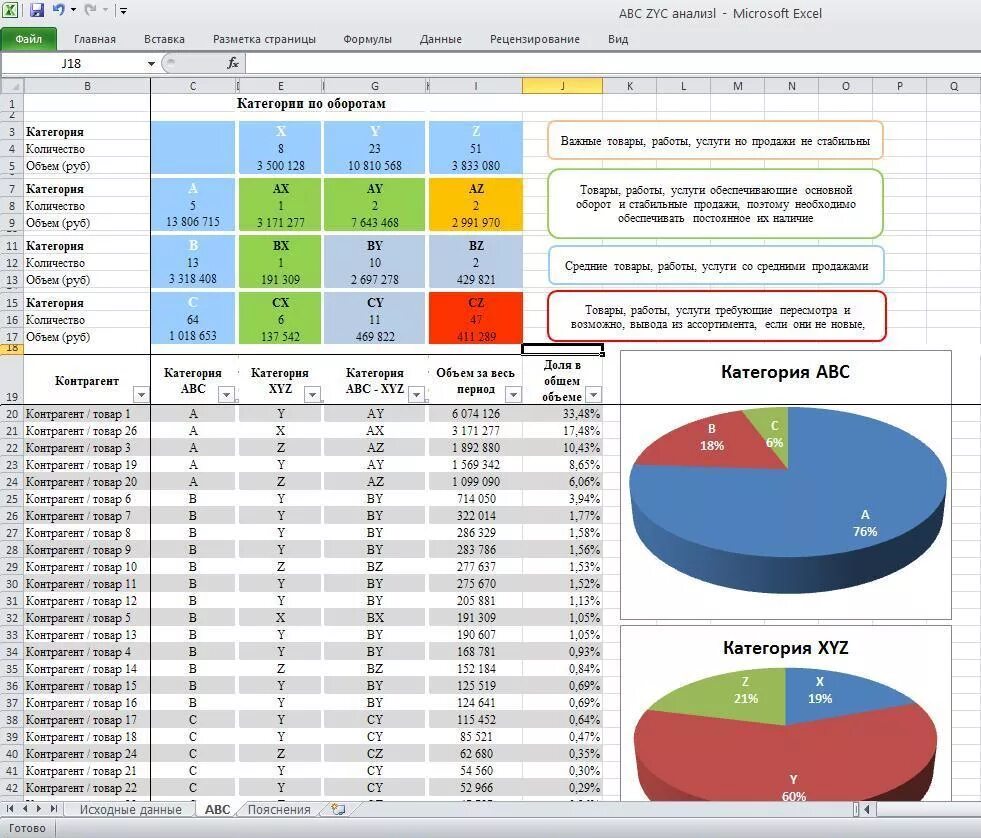
Task: Open Customize Quick Access Toolbar dropdown
Action: click(x=123, y=11)
